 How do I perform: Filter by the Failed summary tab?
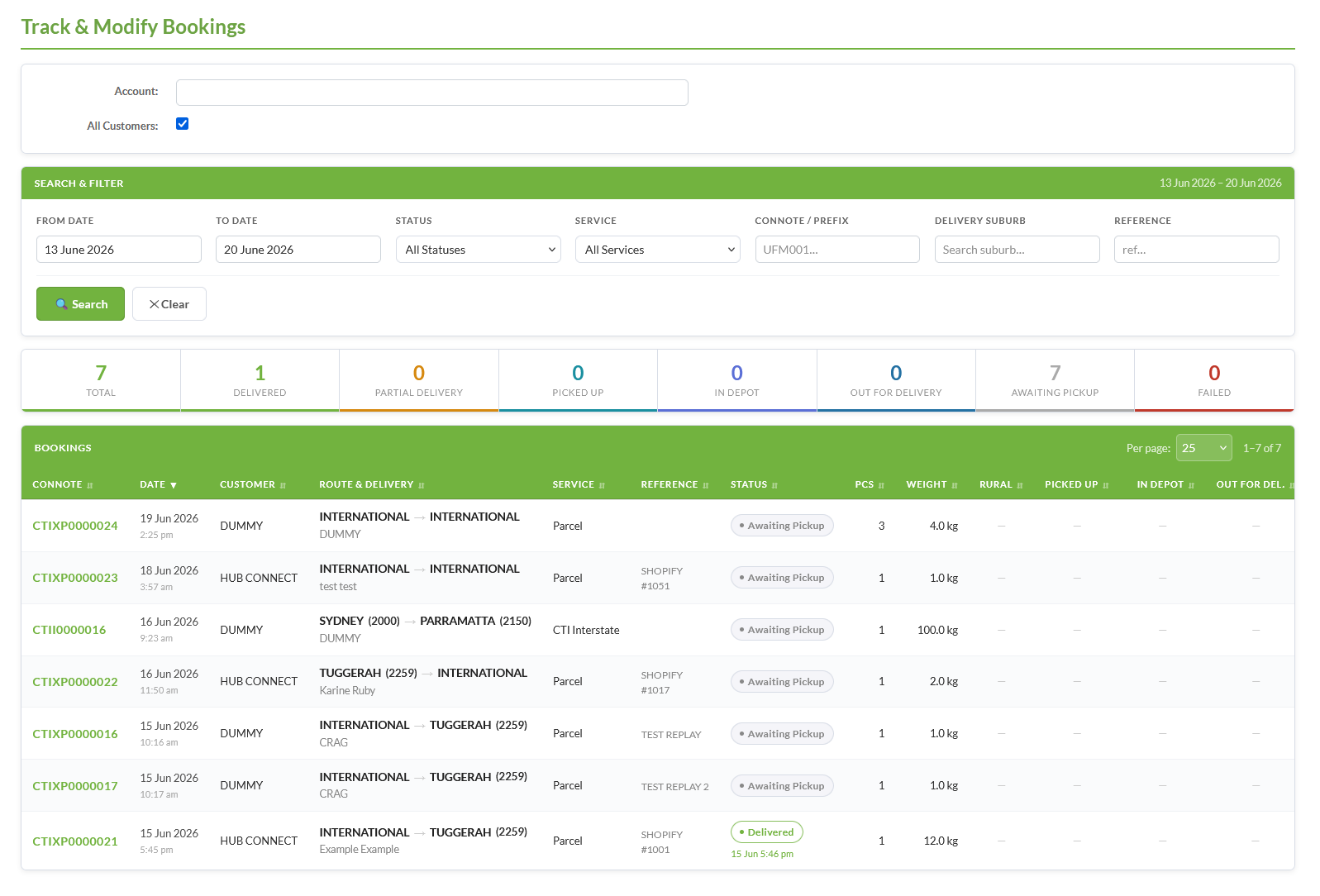(x=1214, y=380)
